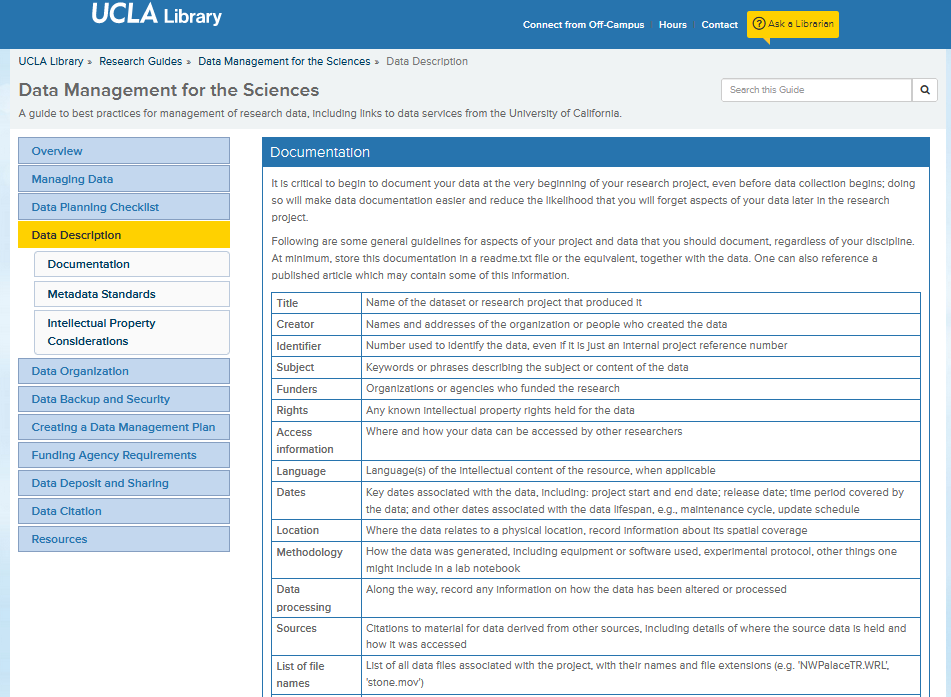
Task: Open Data Backup and Security tab
Action: coord(124,399)
